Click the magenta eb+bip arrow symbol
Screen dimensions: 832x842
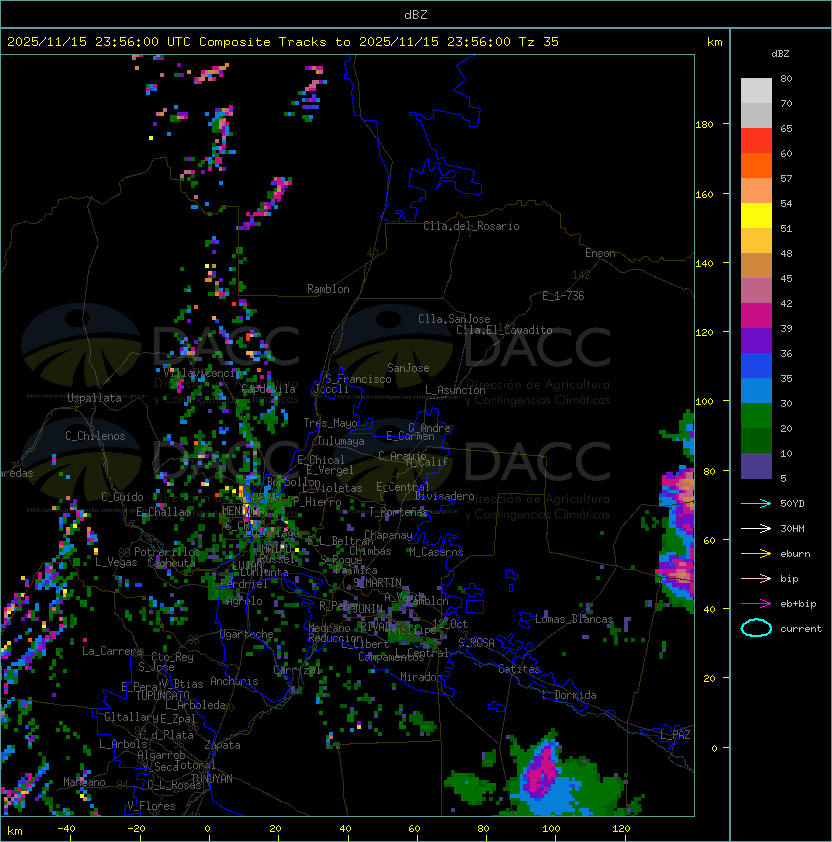click(756, 604)
